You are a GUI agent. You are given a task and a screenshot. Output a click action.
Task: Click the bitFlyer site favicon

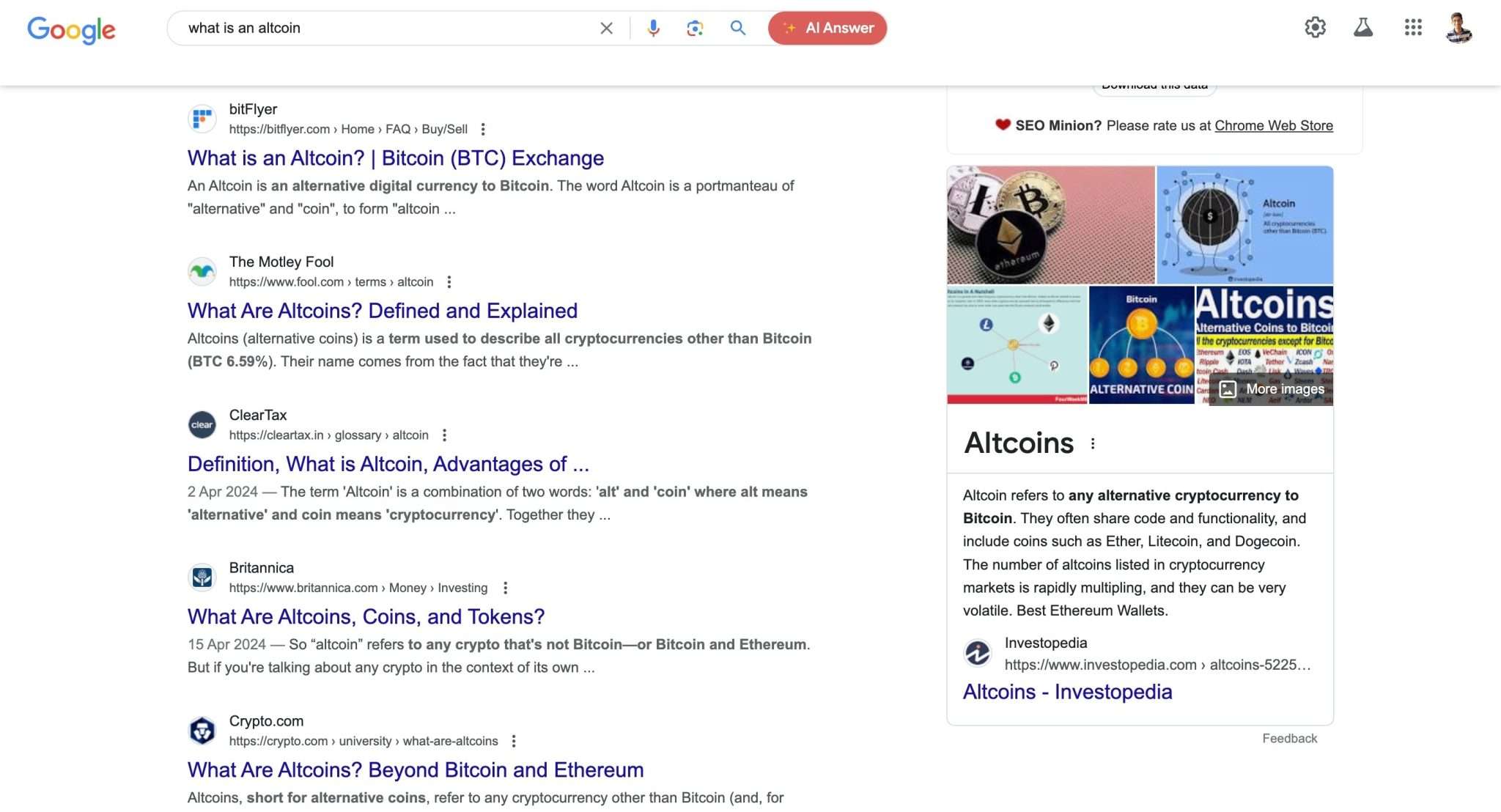pyautogui.click(x=202, y=118)
